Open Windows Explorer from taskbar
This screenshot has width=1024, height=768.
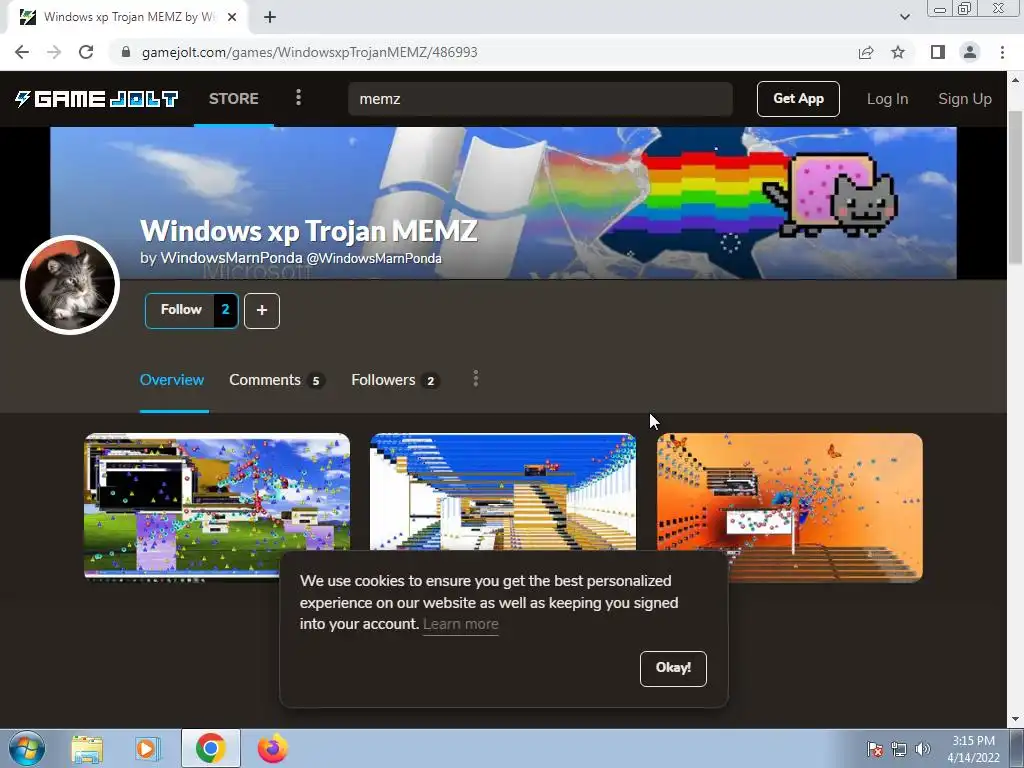click(87, 748)
